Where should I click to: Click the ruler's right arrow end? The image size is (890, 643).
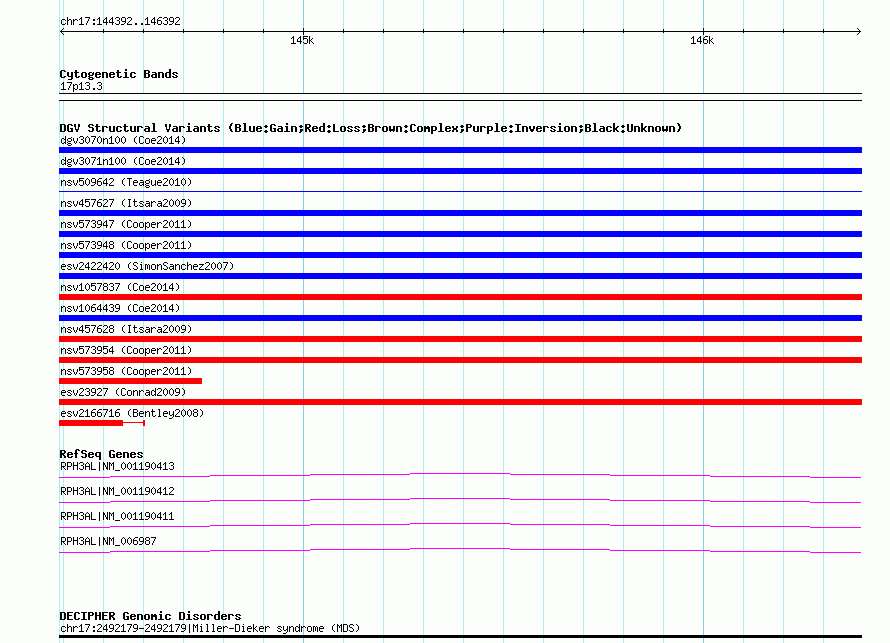[x=859, y=32]
